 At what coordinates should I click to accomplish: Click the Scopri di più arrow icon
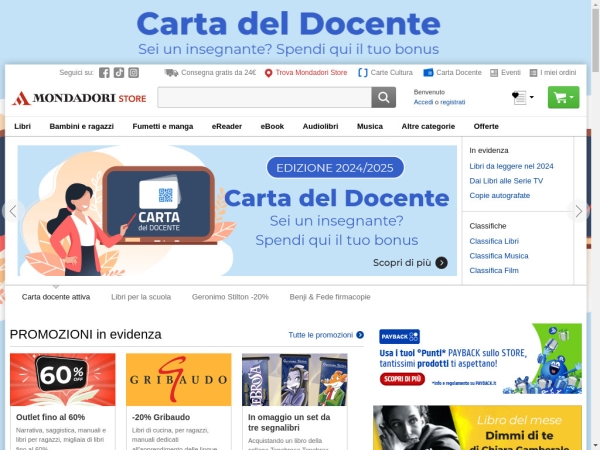click(x=441, y=263)
